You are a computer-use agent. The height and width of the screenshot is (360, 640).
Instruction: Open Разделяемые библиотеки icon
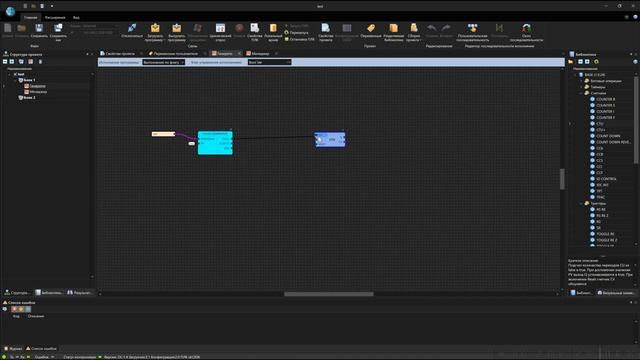pos(393,28)
